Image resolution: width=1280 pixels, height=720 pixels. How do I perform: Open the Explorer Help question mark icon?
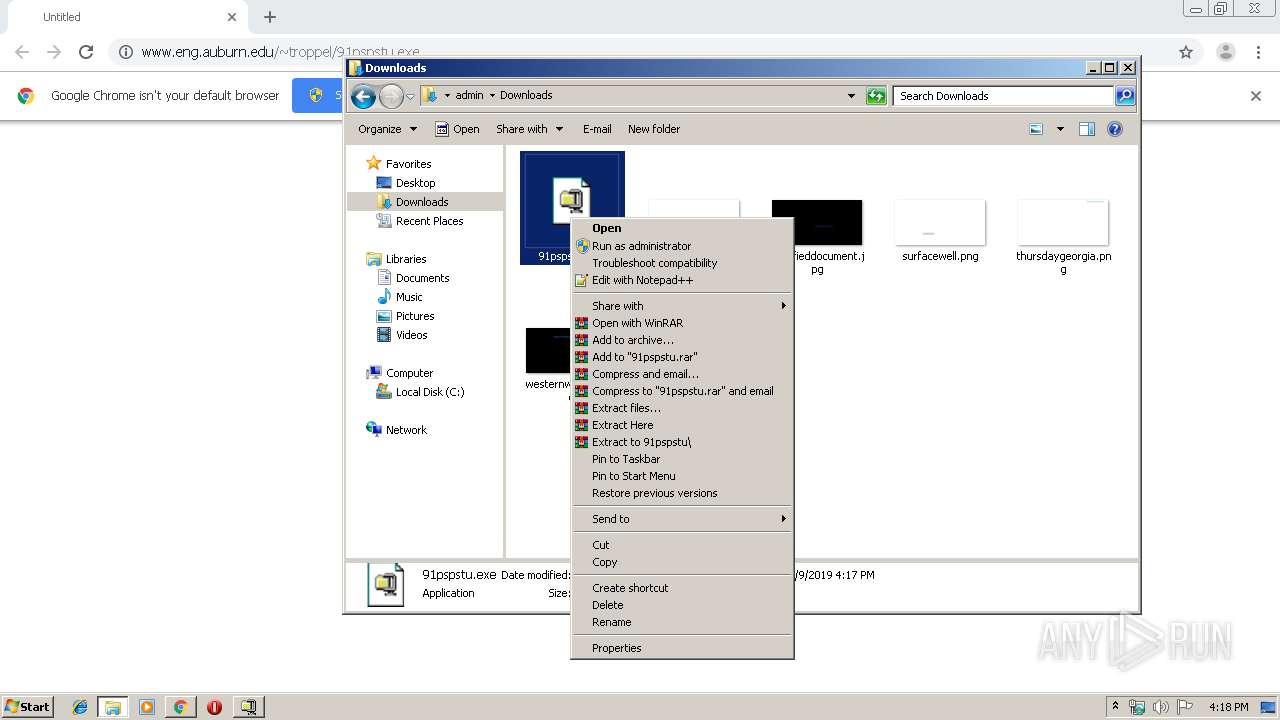pos(1115,129)
